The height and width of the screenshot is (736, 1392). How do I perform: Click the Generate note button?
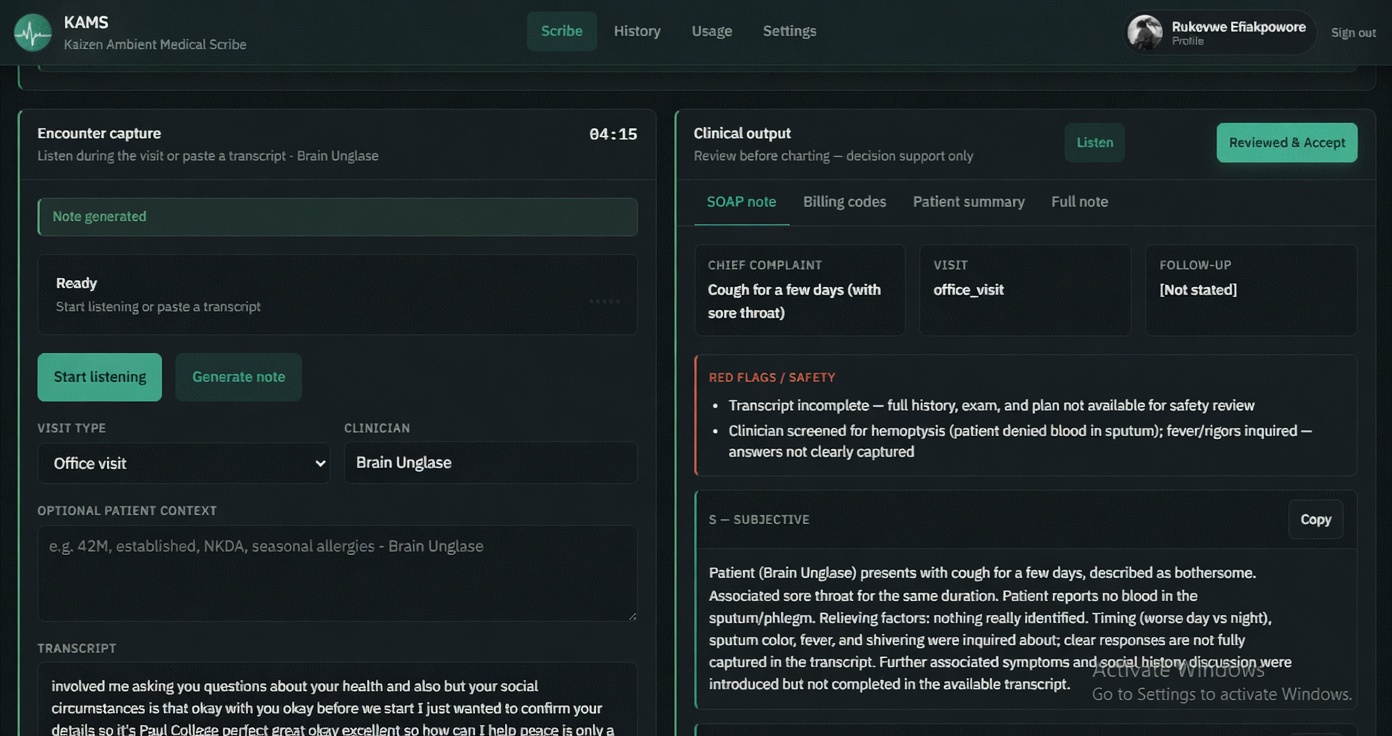(239, 377)
